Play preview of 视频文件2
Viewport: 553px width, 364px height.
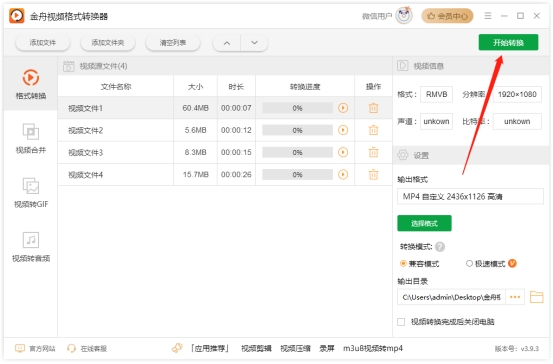[x=343, y=130]
